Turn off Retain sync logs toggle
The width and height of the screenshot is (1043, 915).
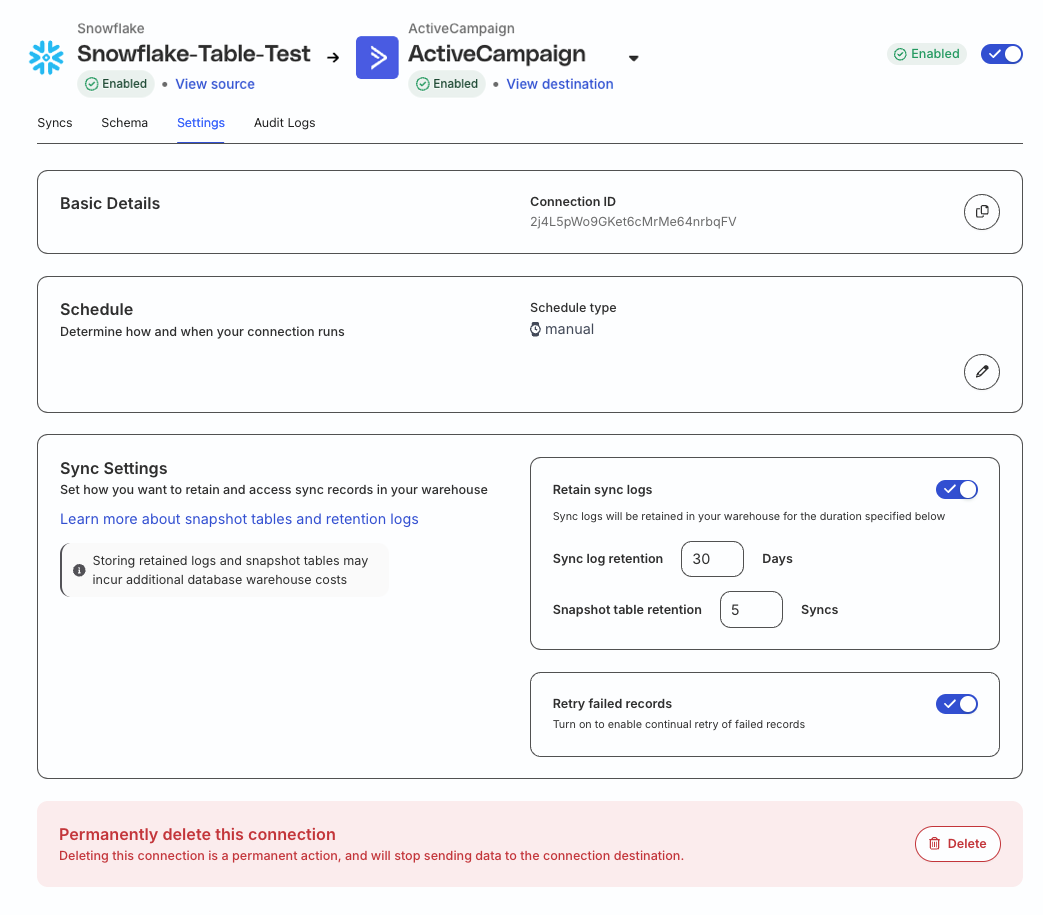(x=957, y=489)
